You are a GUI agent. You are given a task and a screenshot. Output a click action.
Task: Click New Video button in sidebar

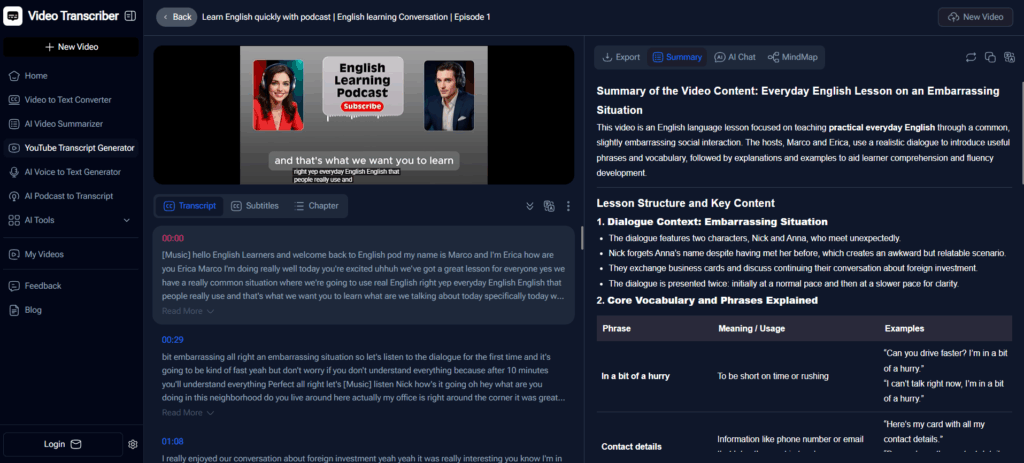coord(71,47)
